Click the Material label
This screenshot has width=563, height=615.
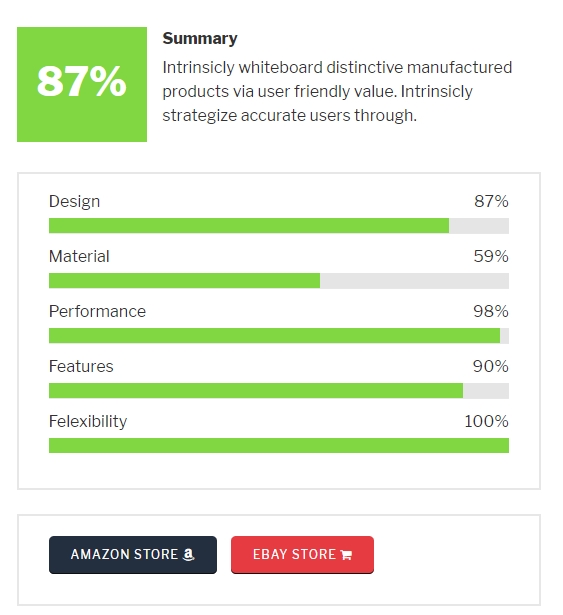click(79, 257)
